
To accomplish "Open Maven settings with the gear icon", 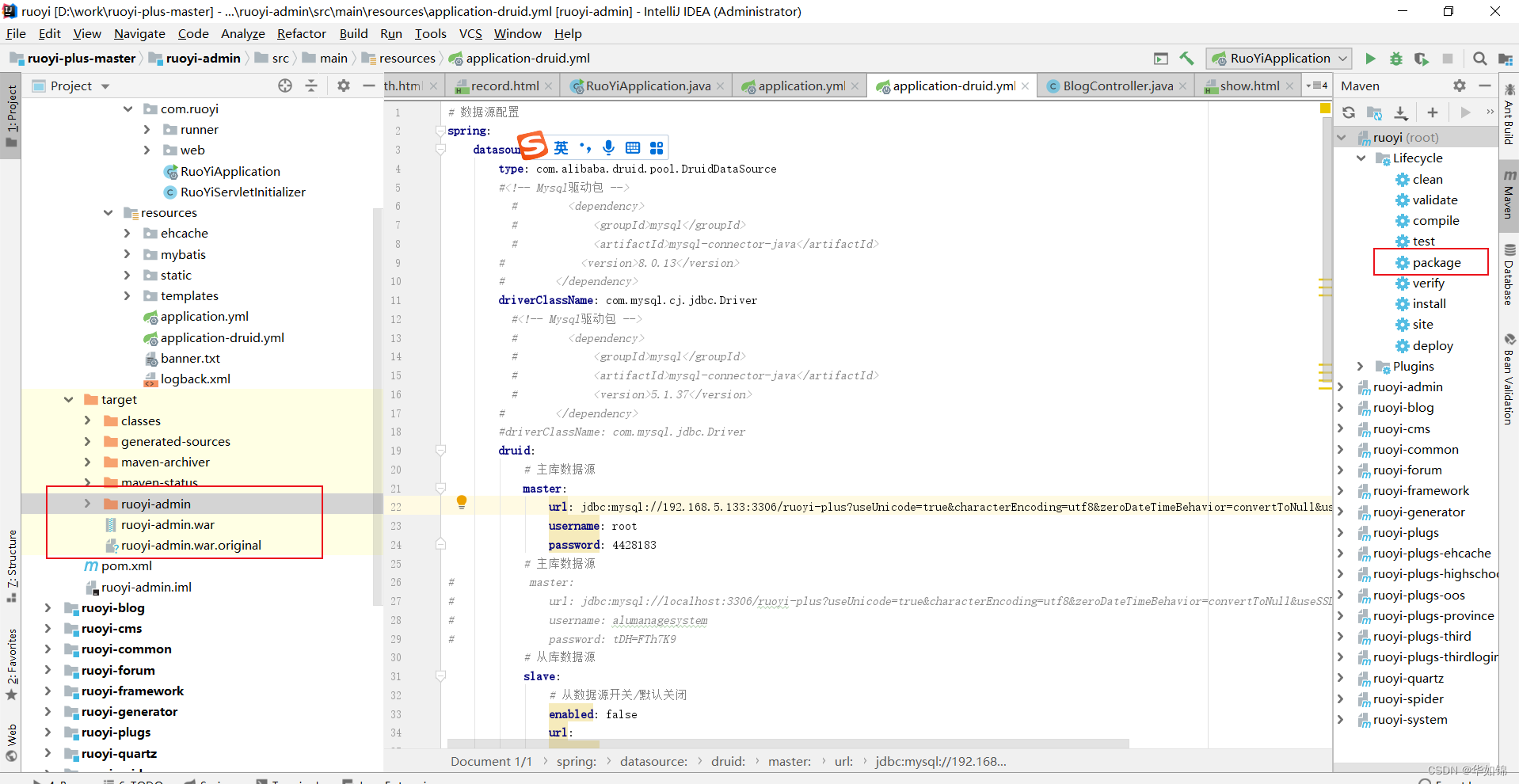I will pyautogui.click(x=1460, y=85).
